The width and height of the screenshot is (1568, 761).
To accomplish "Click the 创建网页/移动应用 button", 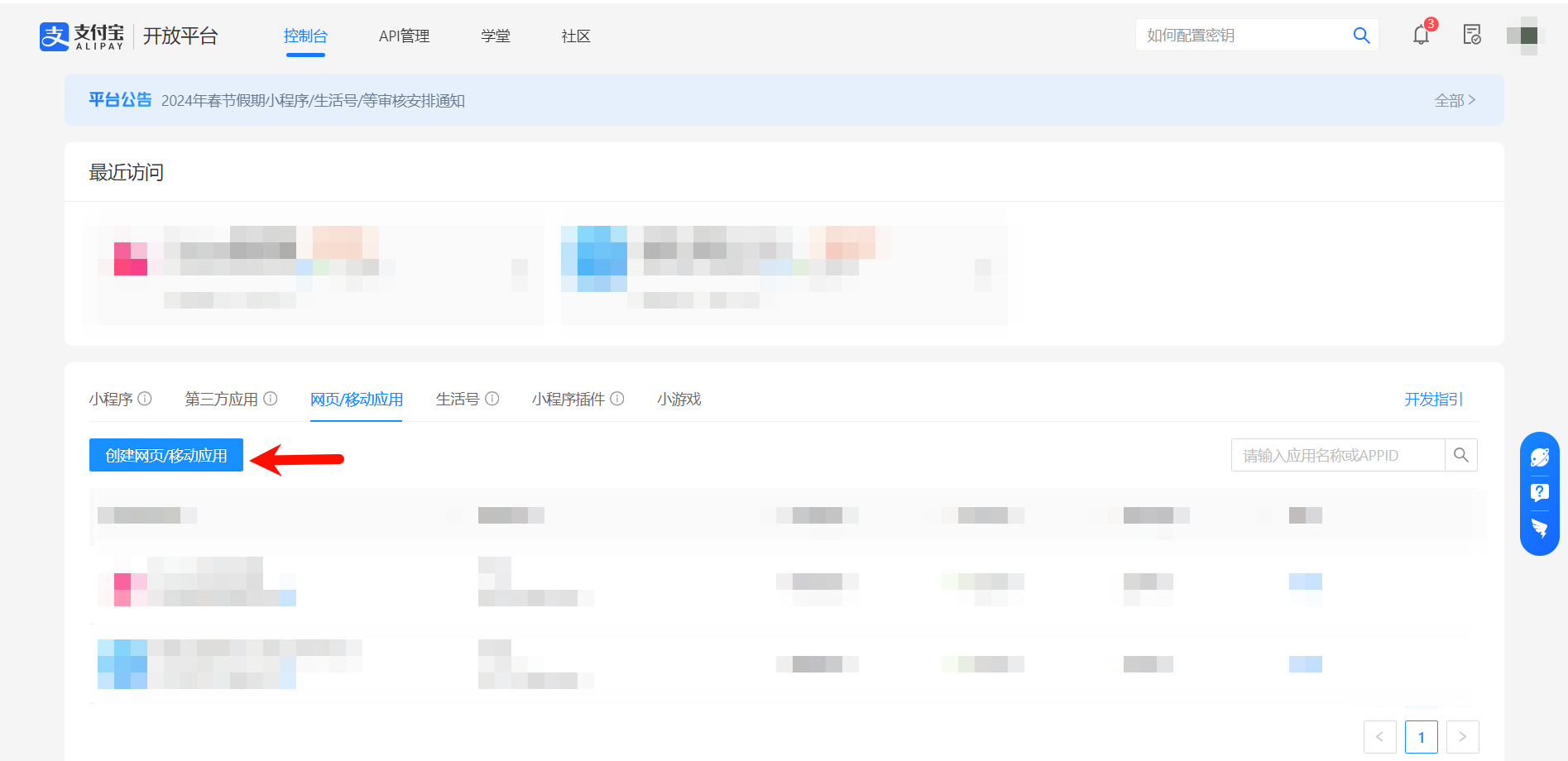I will 165,455.
